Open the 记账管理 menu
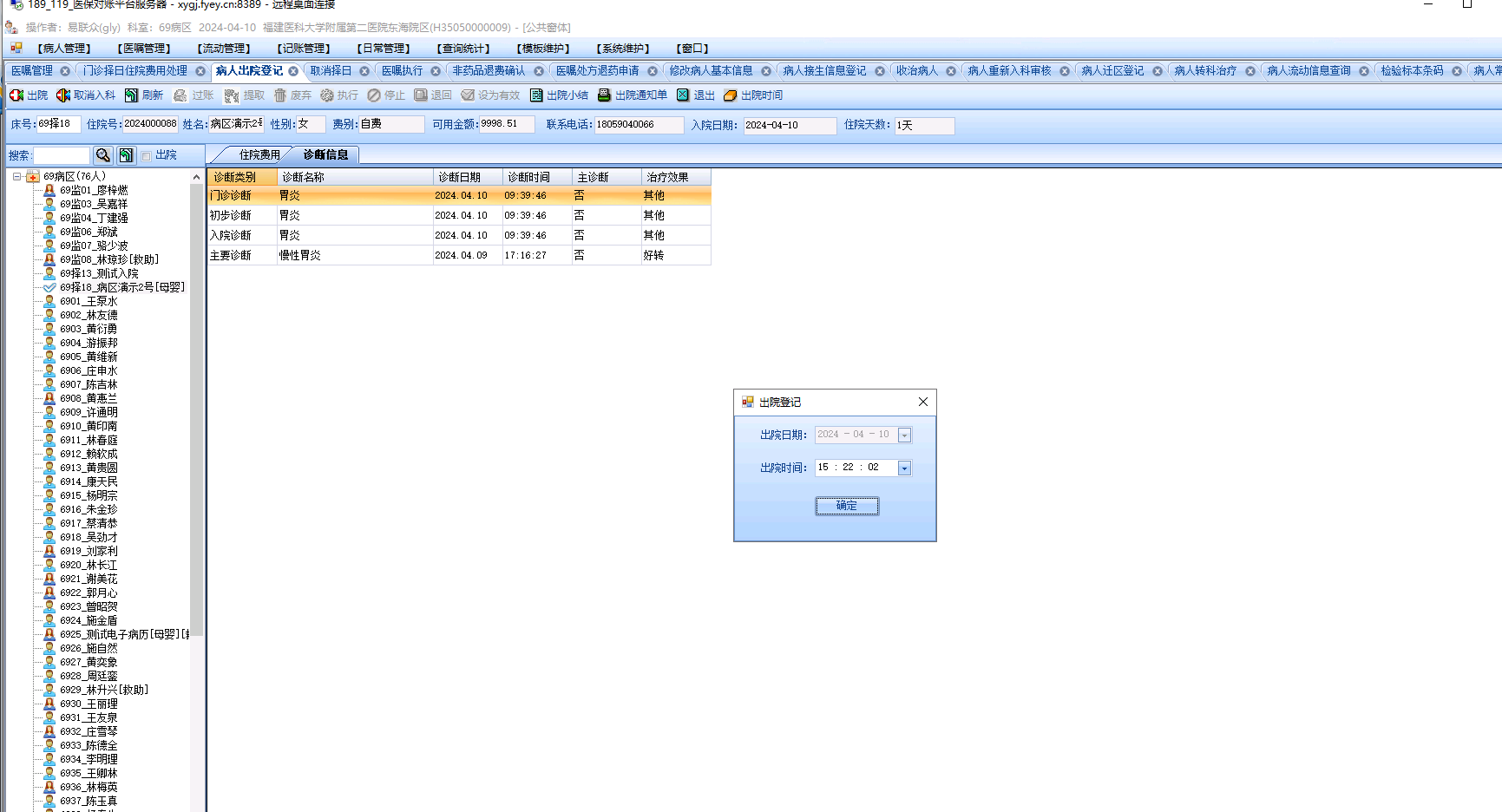1502x812 pixels. click(x=304, y=49)
